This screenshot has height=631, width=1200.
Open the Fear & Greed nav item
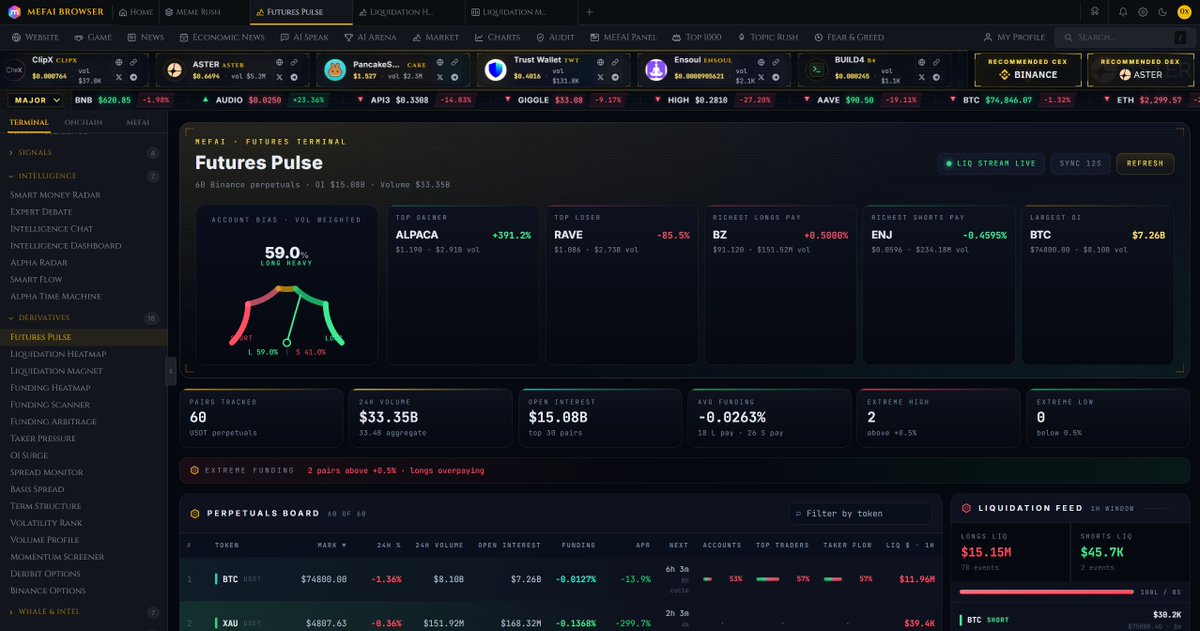coord(849,37)
